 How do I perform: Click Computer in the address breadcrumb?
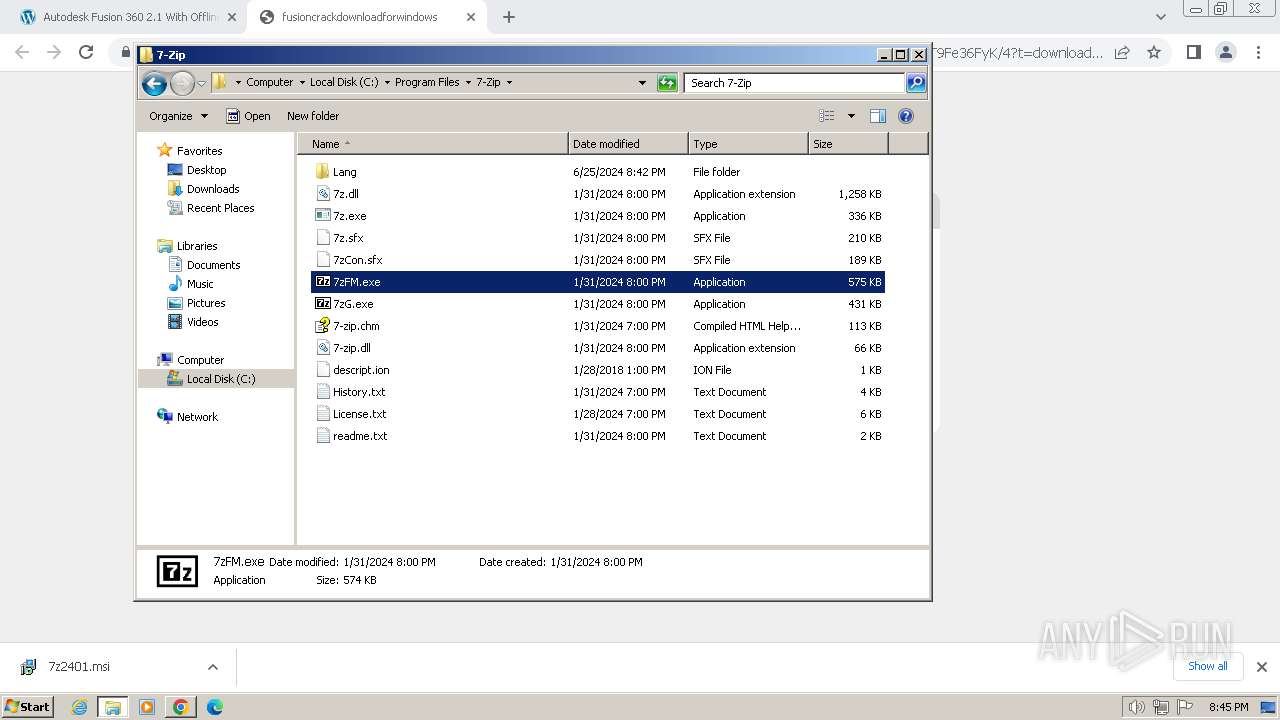(x=270, y=83)
